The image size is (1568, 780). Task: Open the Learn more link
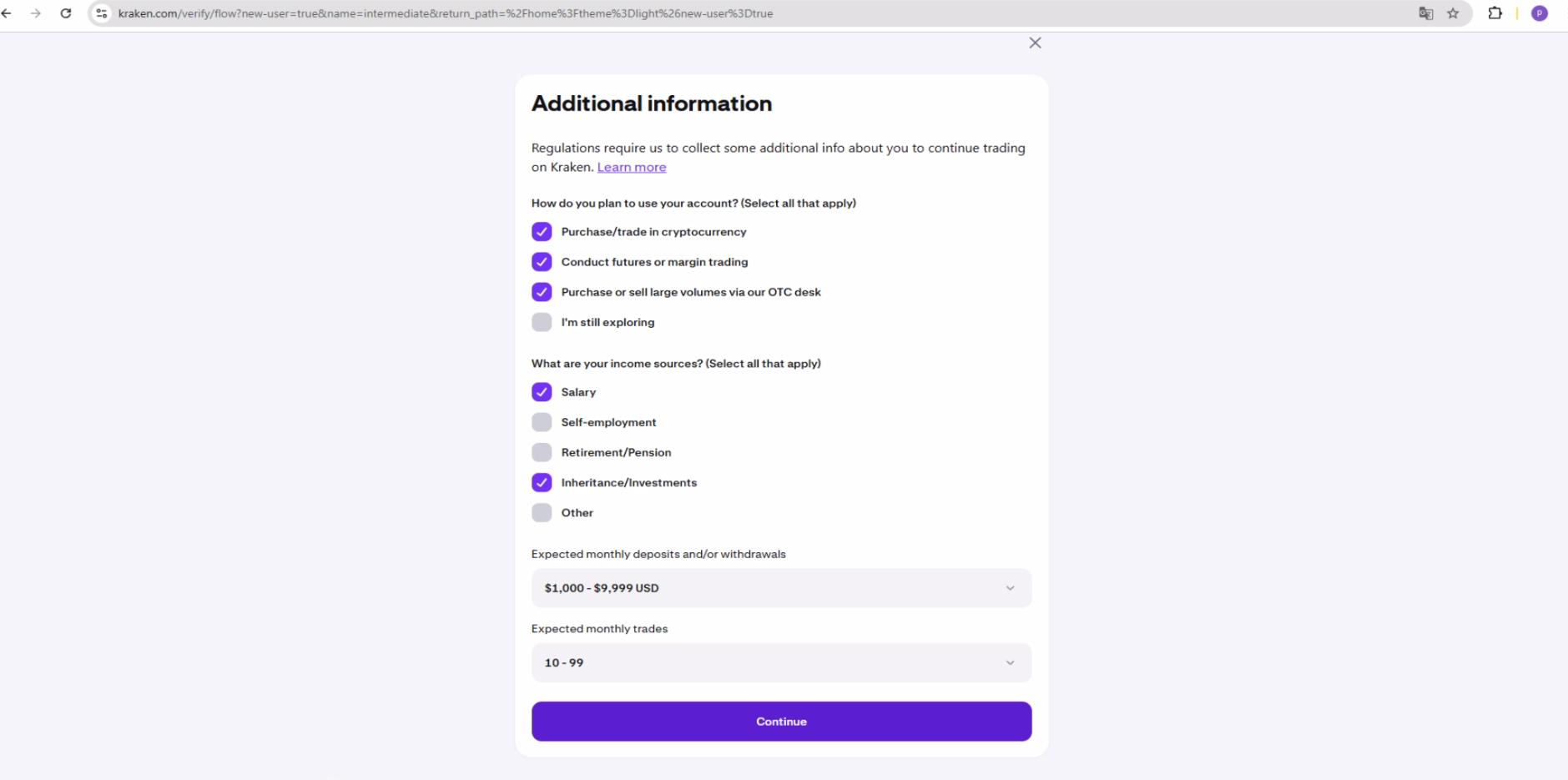click(632, 167)
